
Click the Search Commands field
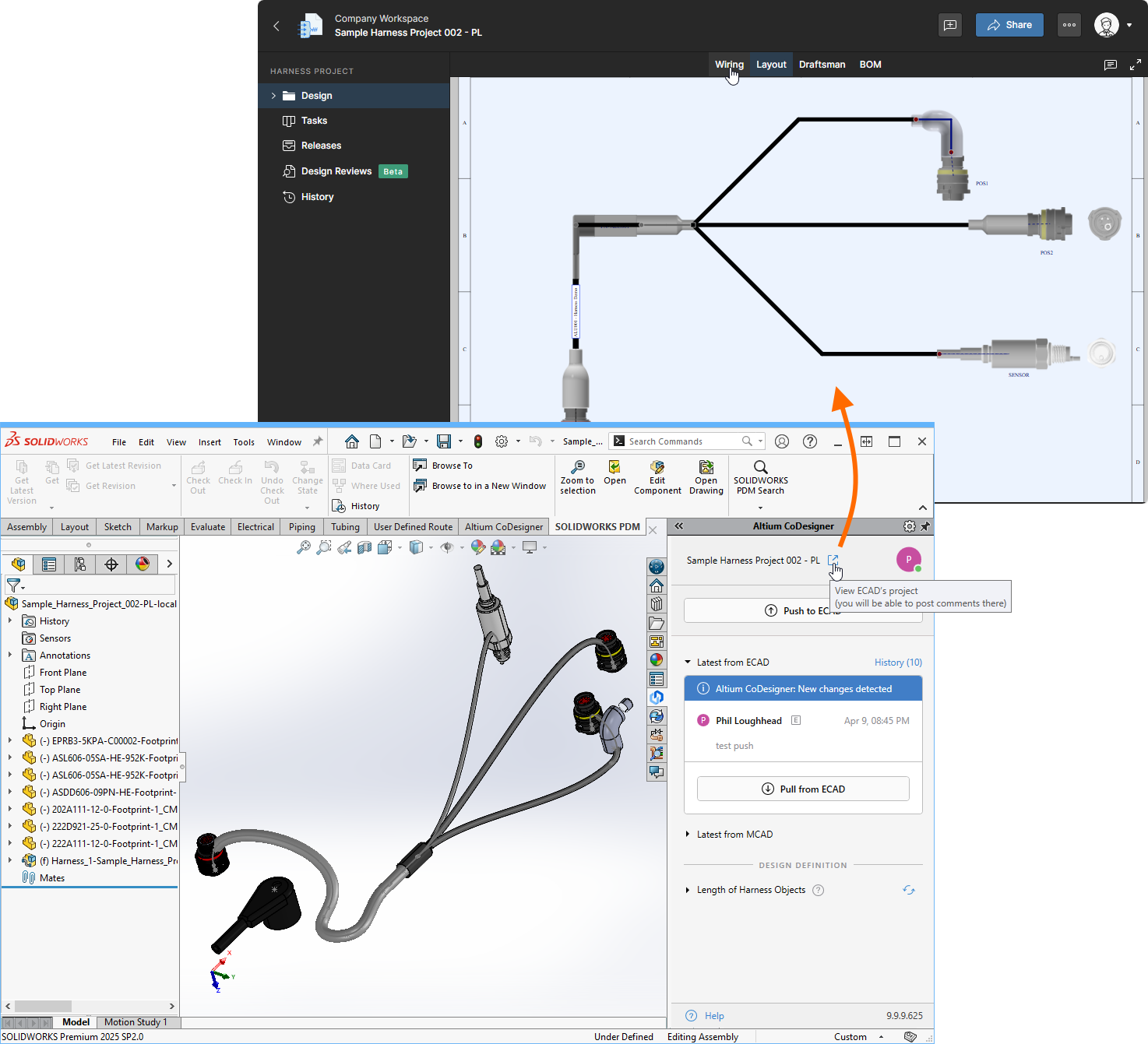click(x=685, y=441)
